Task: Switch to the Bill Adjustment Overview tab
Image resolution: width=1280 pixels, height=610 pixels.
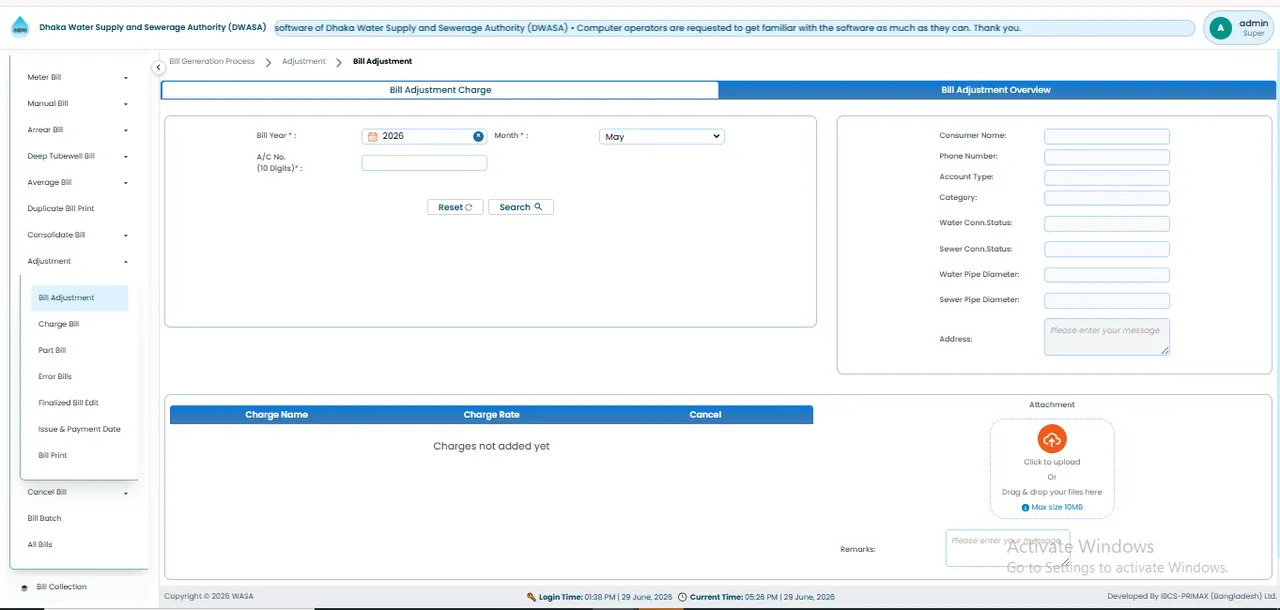Action: coord(996,90)
